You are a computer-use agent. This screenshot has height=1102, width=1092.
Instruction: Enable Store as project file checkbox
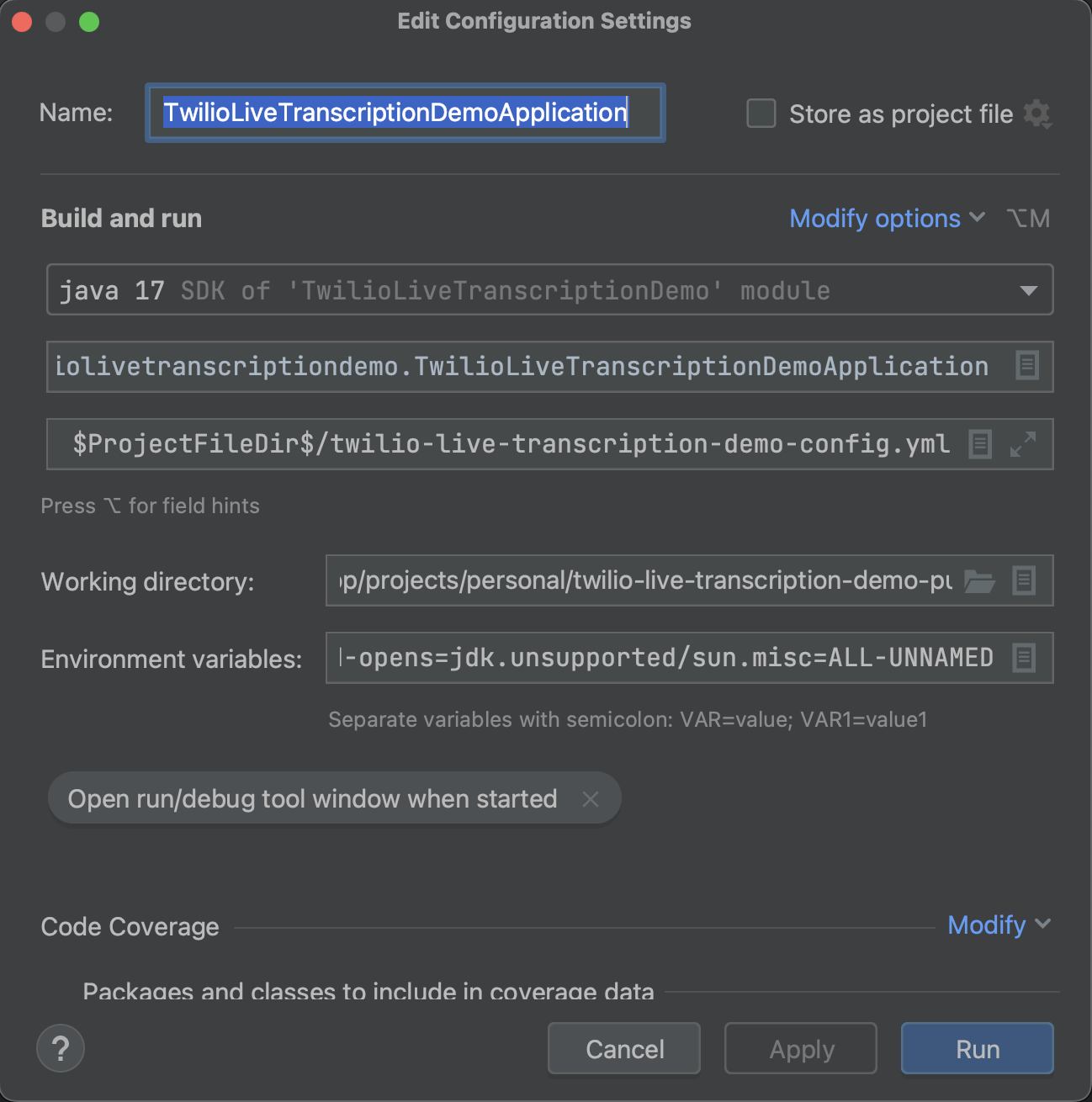pos(761,114)
